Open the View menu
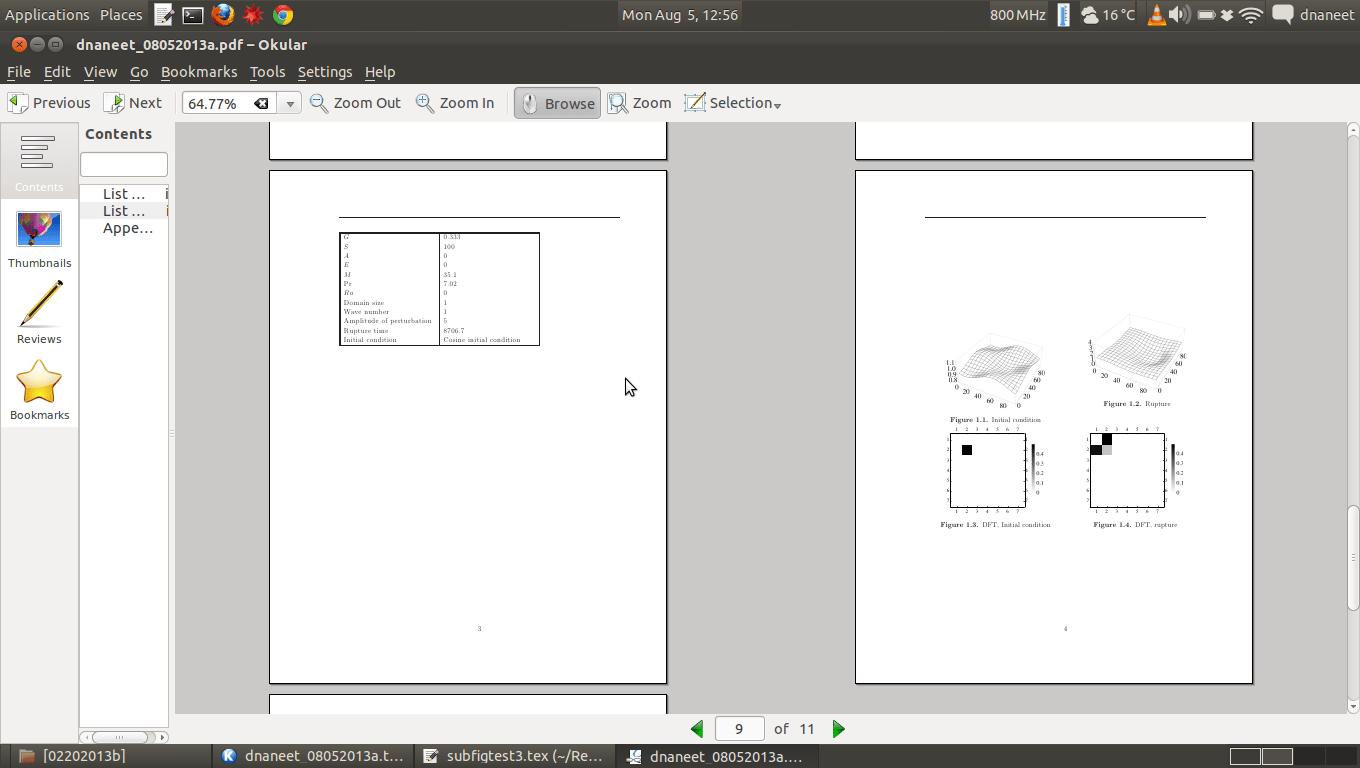The image size is (1360, 768). (x=100, y=72)
